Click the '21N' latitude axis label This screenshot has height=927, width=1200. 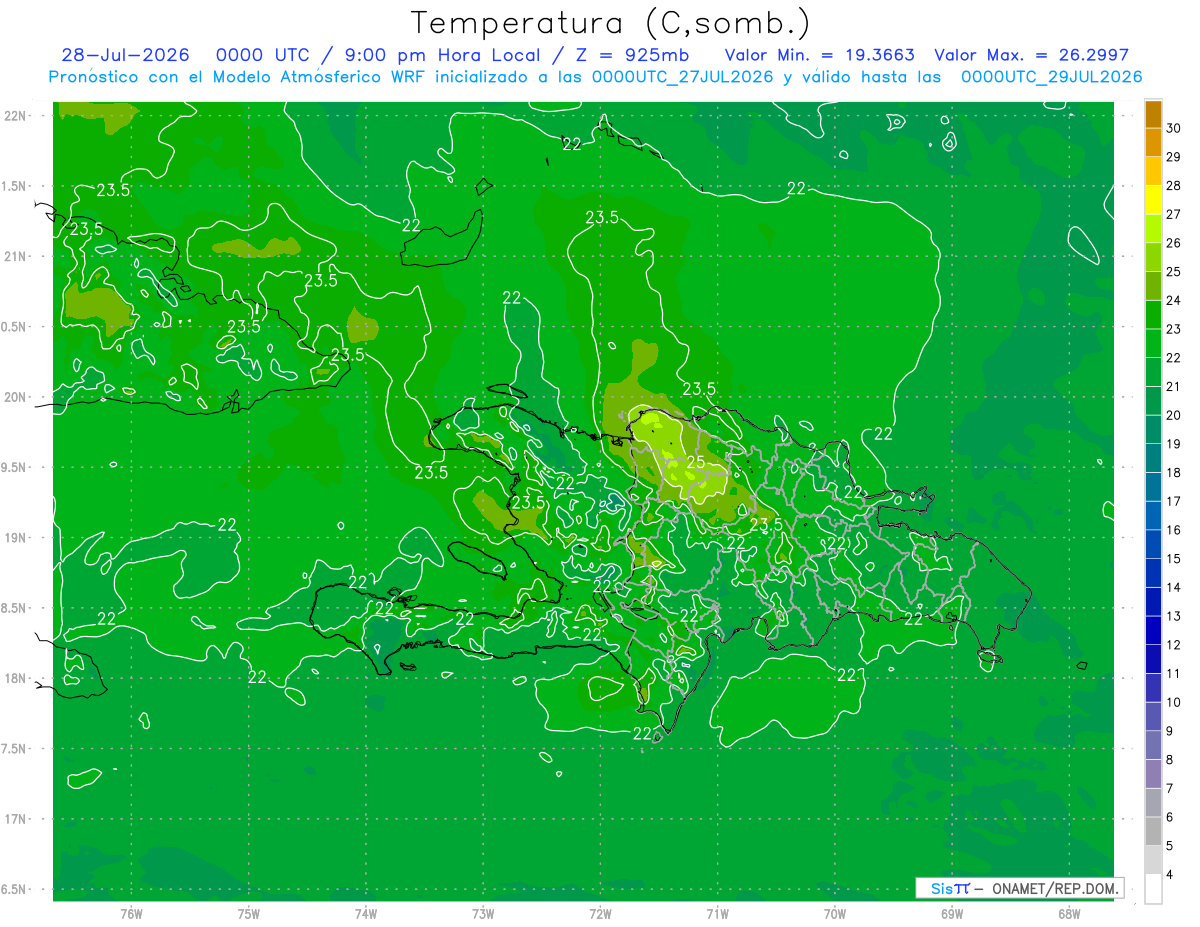pyautogui.click(x=15, y=256)
